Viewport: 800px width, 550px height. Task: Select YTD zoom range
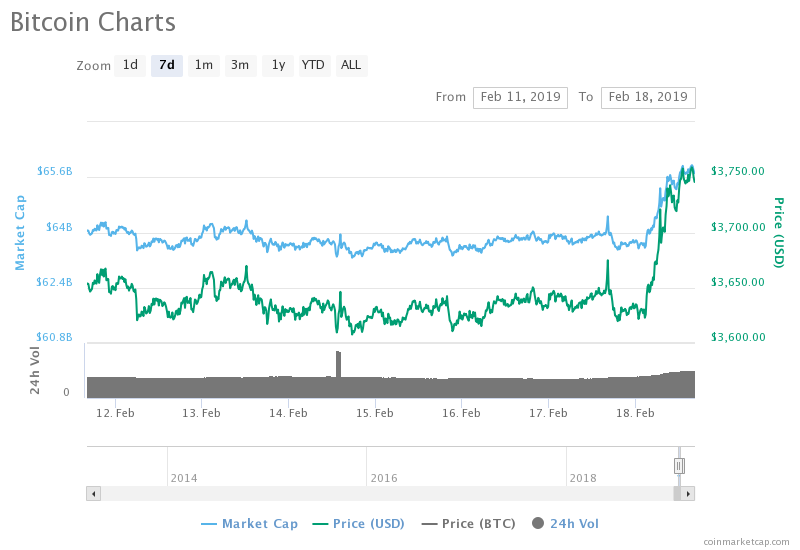pos(314,66)
